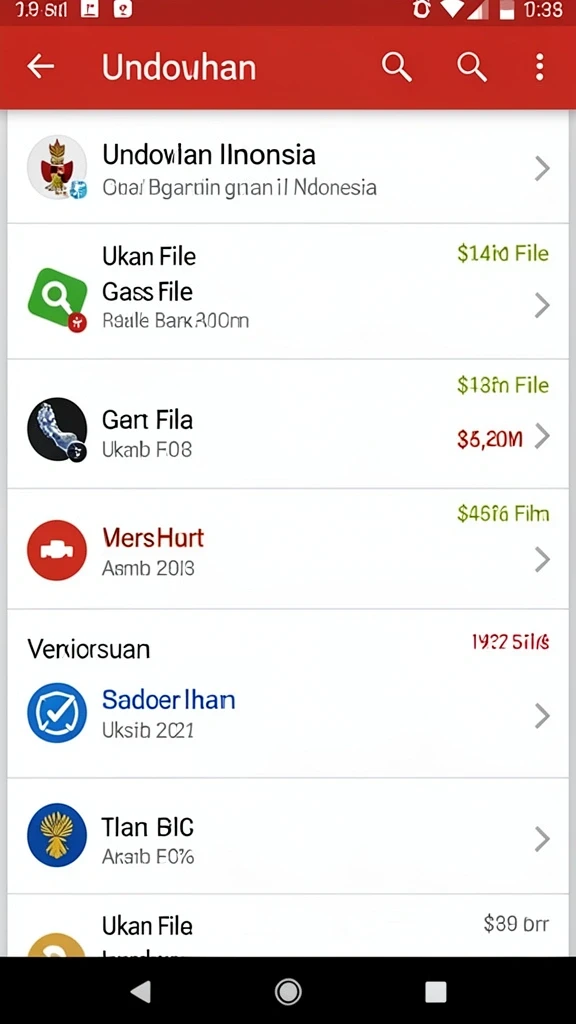The width and height of the screenshot is (576, 1024).
Task: Open chevron on the Tlan BIC row
Action: 542,839
